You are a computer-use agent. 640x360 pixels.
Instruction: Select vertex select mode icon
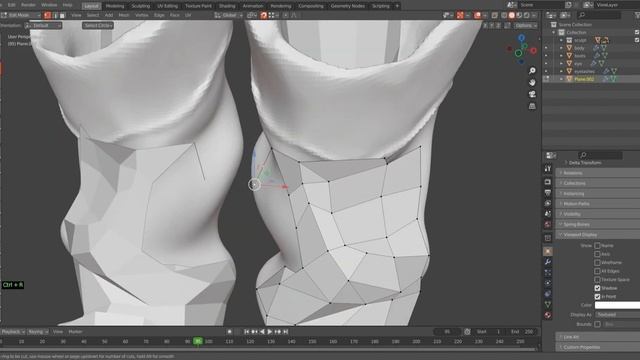click(47, 16)
